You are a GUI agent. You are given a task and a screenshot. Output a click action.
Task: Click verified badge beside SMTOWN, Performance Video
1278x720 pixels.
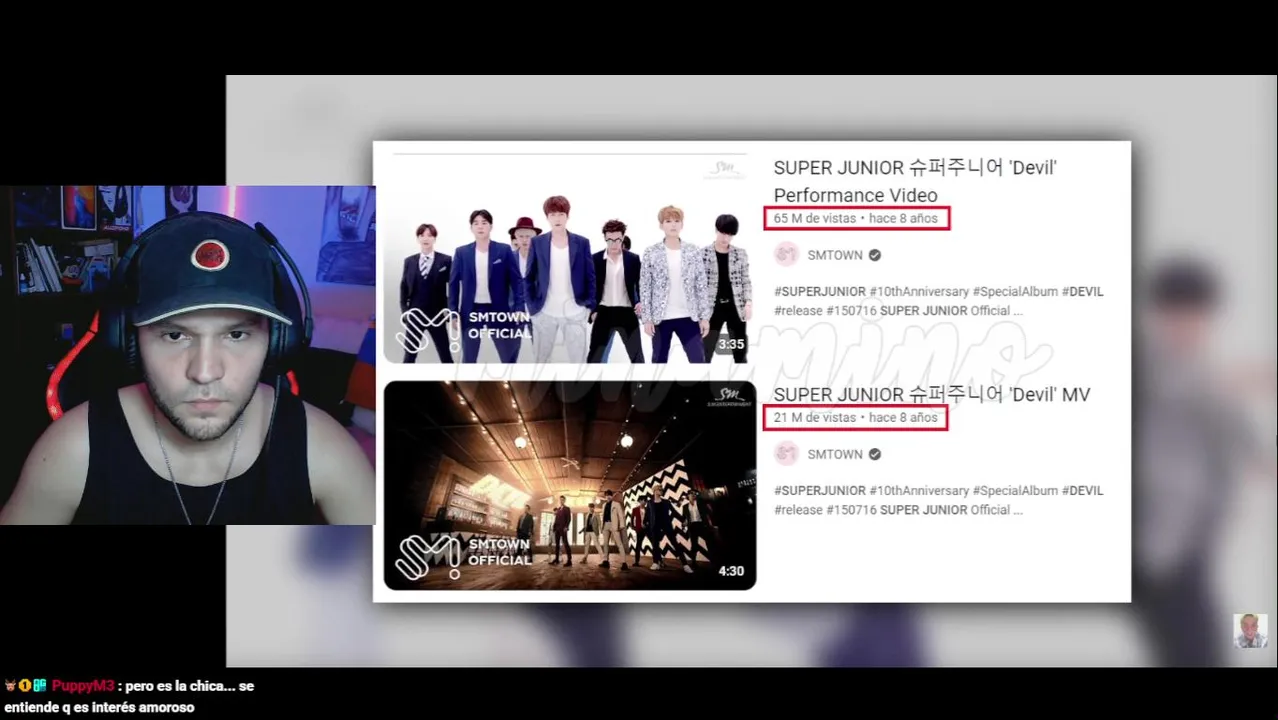click(x=875, y=255)
